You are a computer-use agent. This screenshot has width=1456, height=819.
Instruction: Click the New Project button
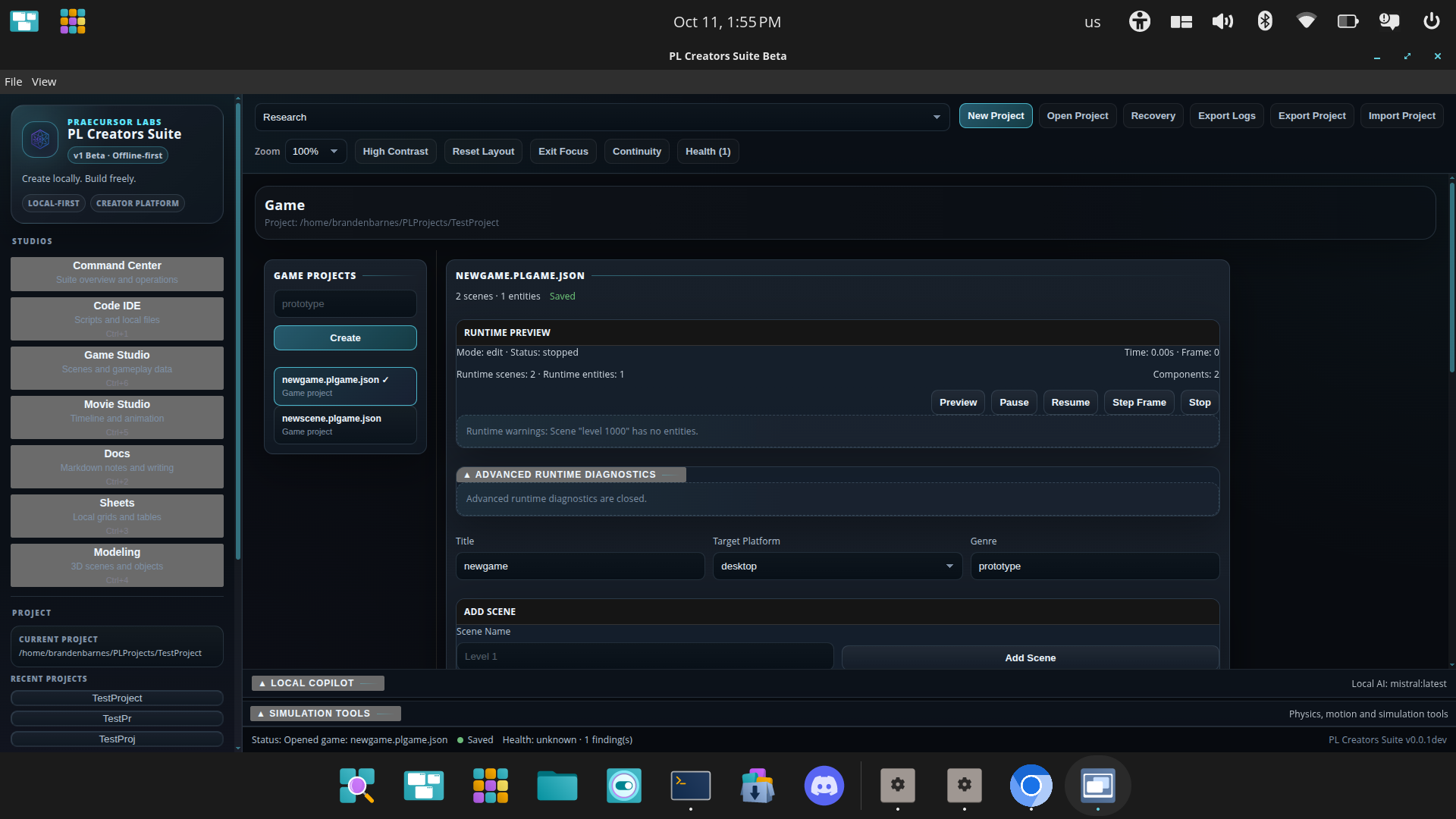(996, 116)
